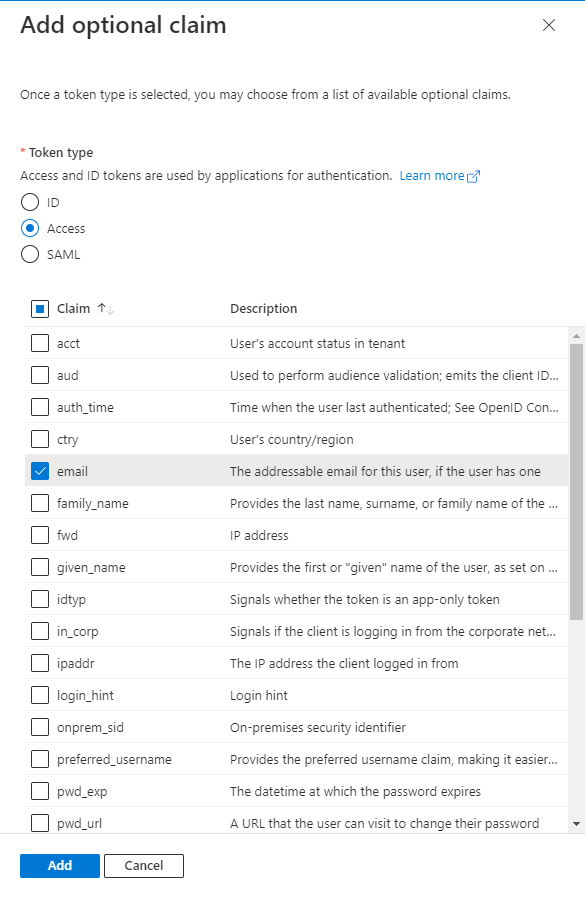The width and height of the screenshot is (585, 897).
Task: Enable the preferred_username claim checkbox
Action: pyautogui.click(x=39, y=760)
